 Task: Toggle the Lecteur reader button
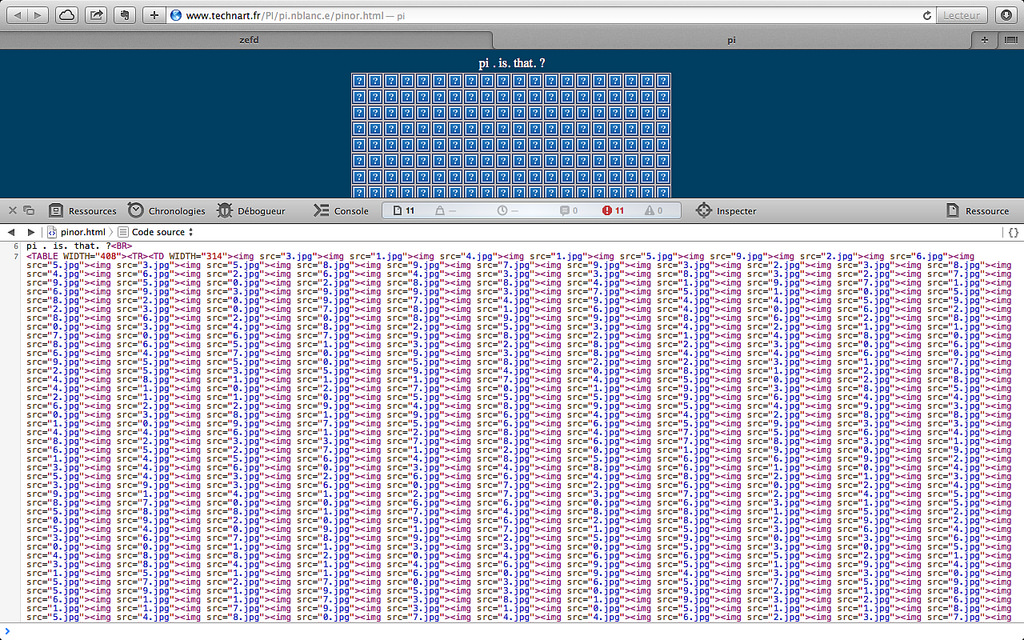point(962,15)
